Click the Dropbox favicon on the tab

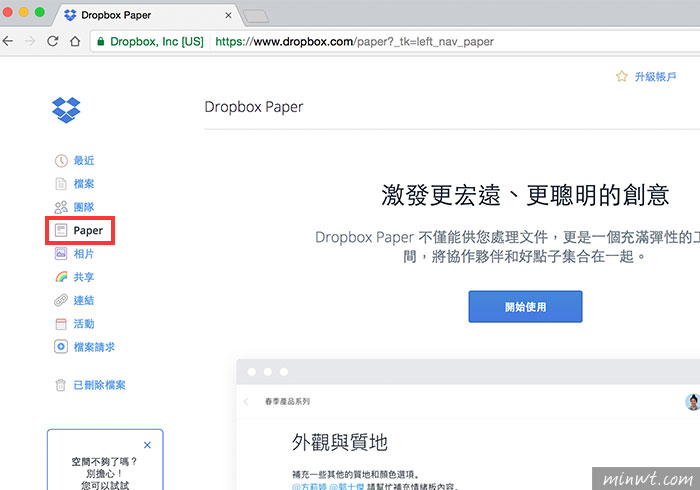click(70, 15)
